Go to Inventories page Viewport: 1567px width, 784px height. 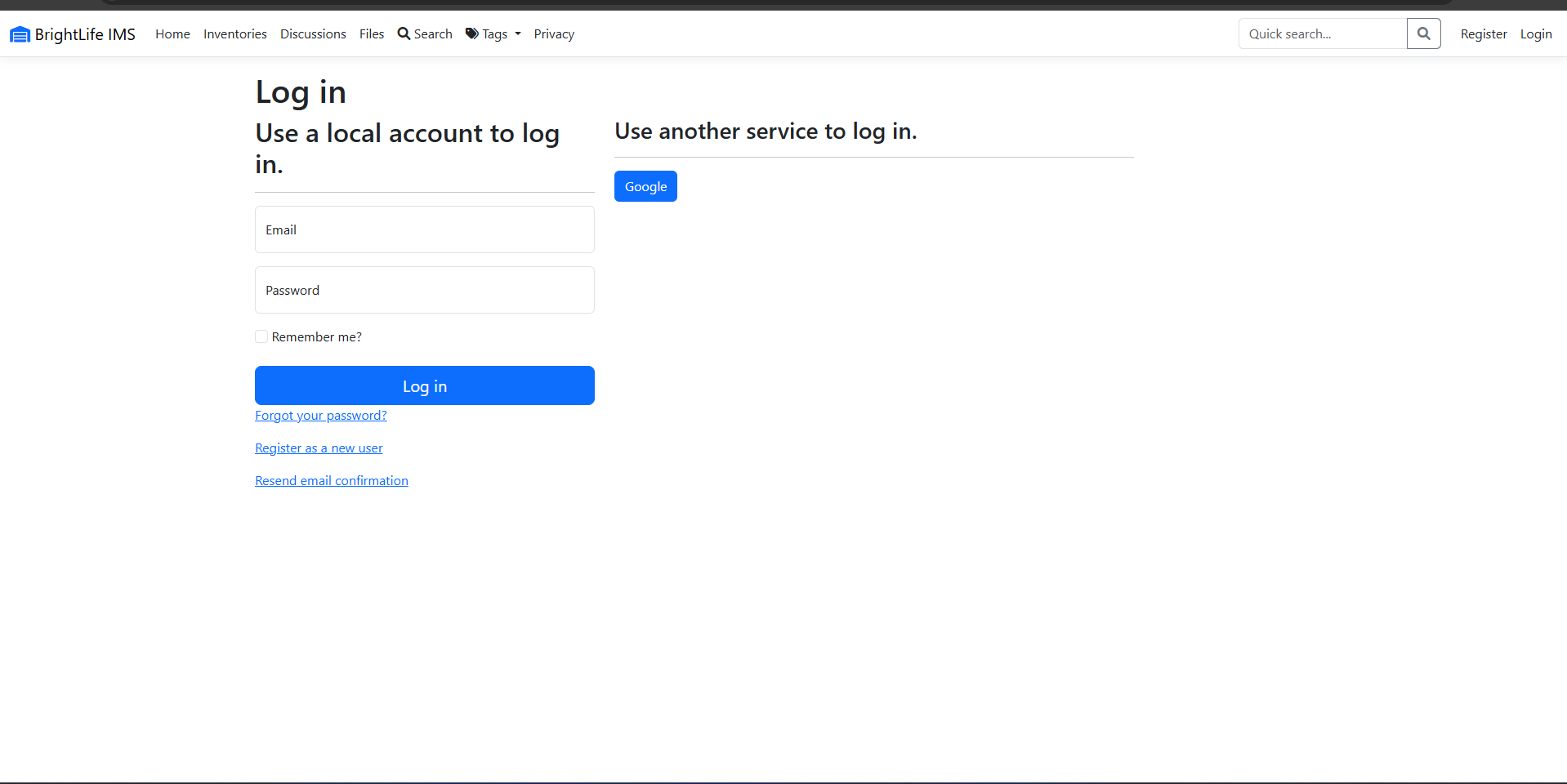(235, 34)
